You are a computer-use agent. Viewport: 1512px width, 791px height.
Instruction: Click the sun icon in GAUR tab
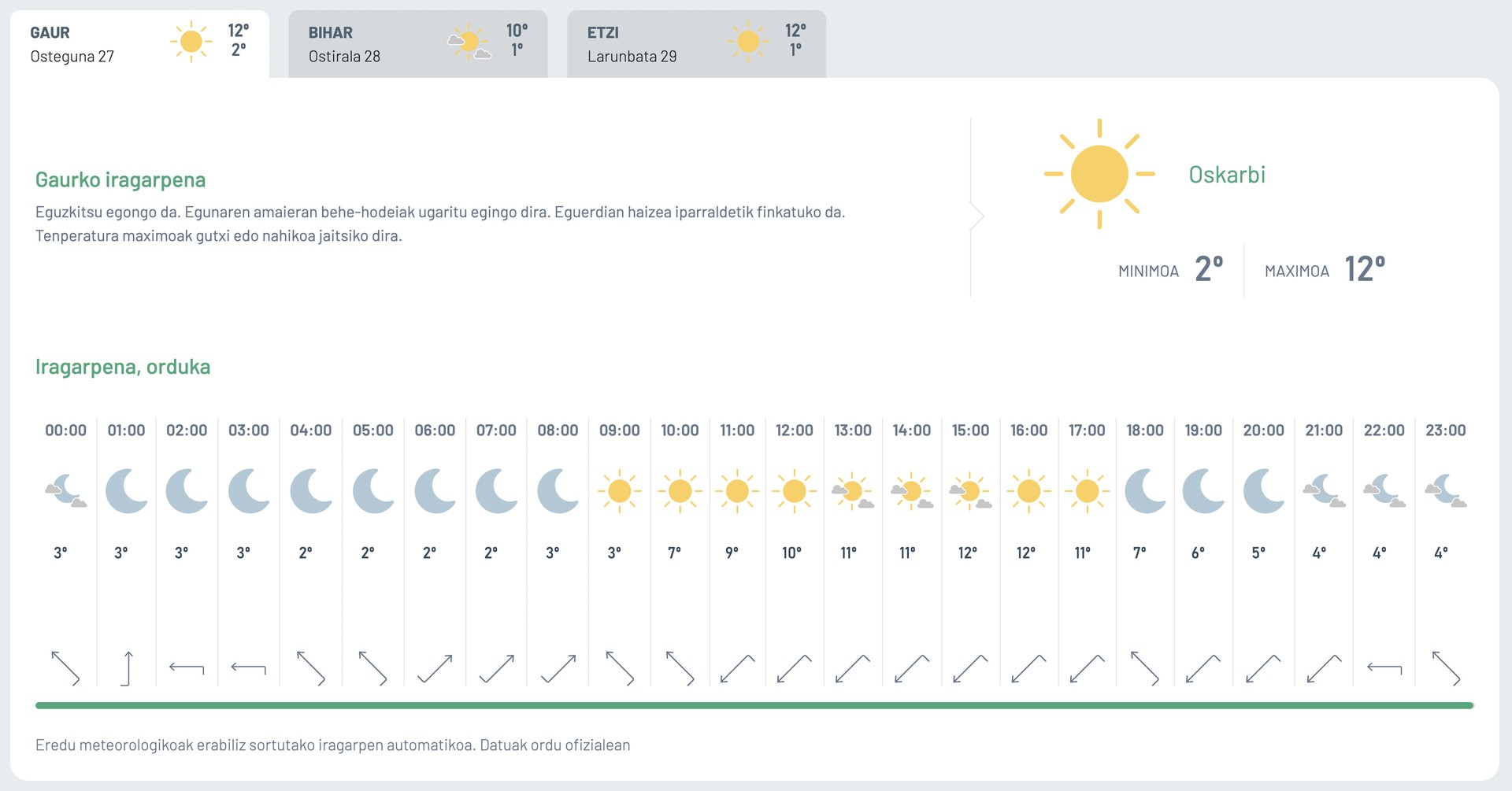tap(191, 42)
